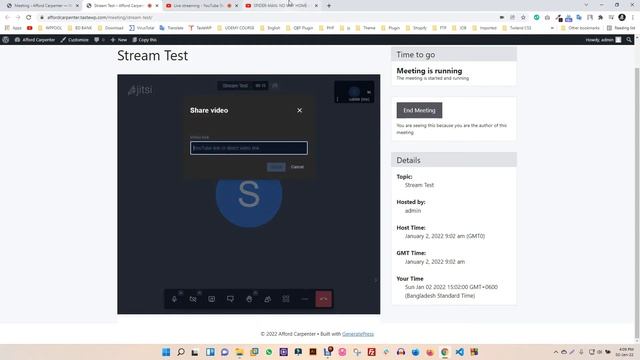640x360 pixels.
Task: Open File Explorer from taskbar
Action: pyautogui.click(x=239, y=352)
